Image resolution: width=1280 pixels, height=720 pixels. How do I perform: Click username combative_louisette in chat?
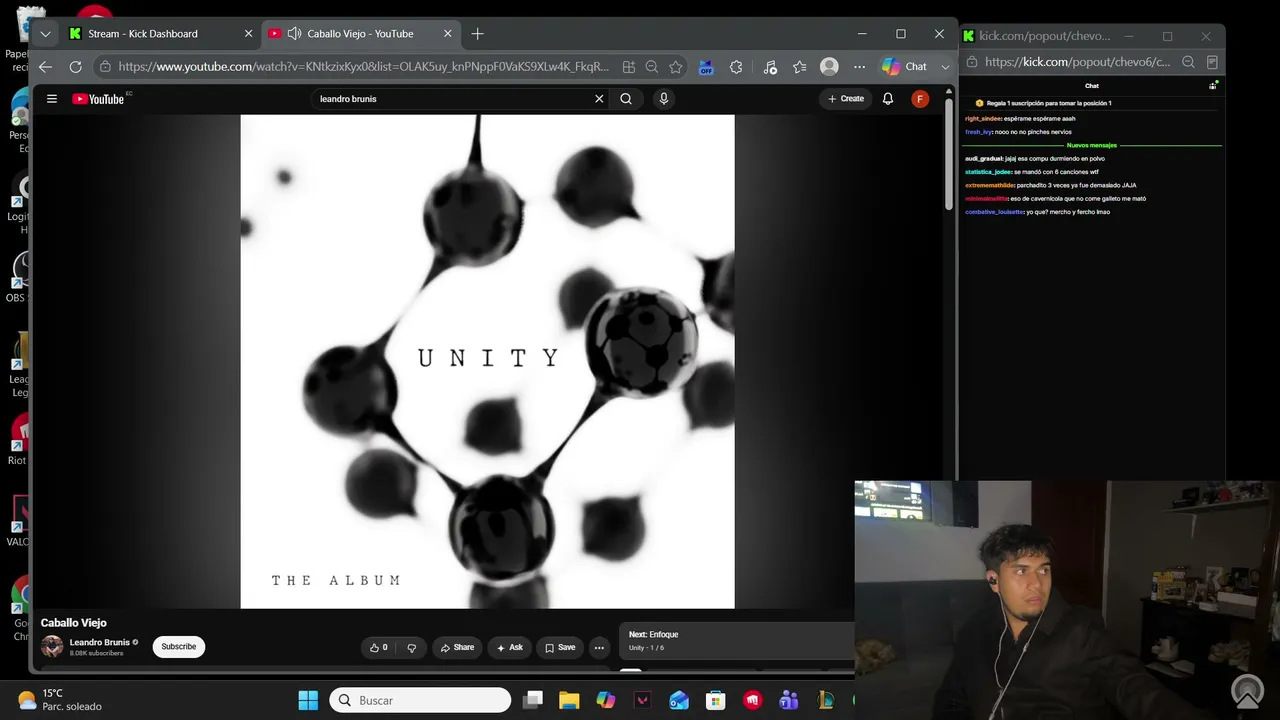click(x=994, y=212)
